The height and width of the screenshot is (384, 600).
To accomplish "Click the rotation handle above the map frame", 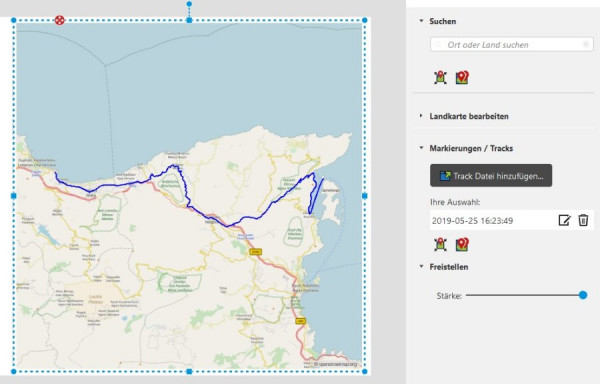I will pos(189,4).
